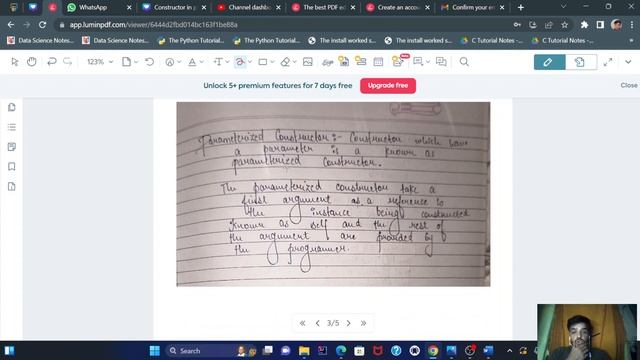
Task: Click the Upgrade free button
Action: click(388, 86)
